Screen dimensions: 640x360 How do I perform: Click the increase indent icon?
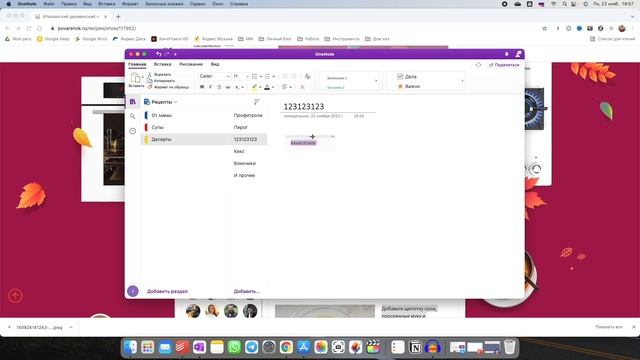click(294, 76)
